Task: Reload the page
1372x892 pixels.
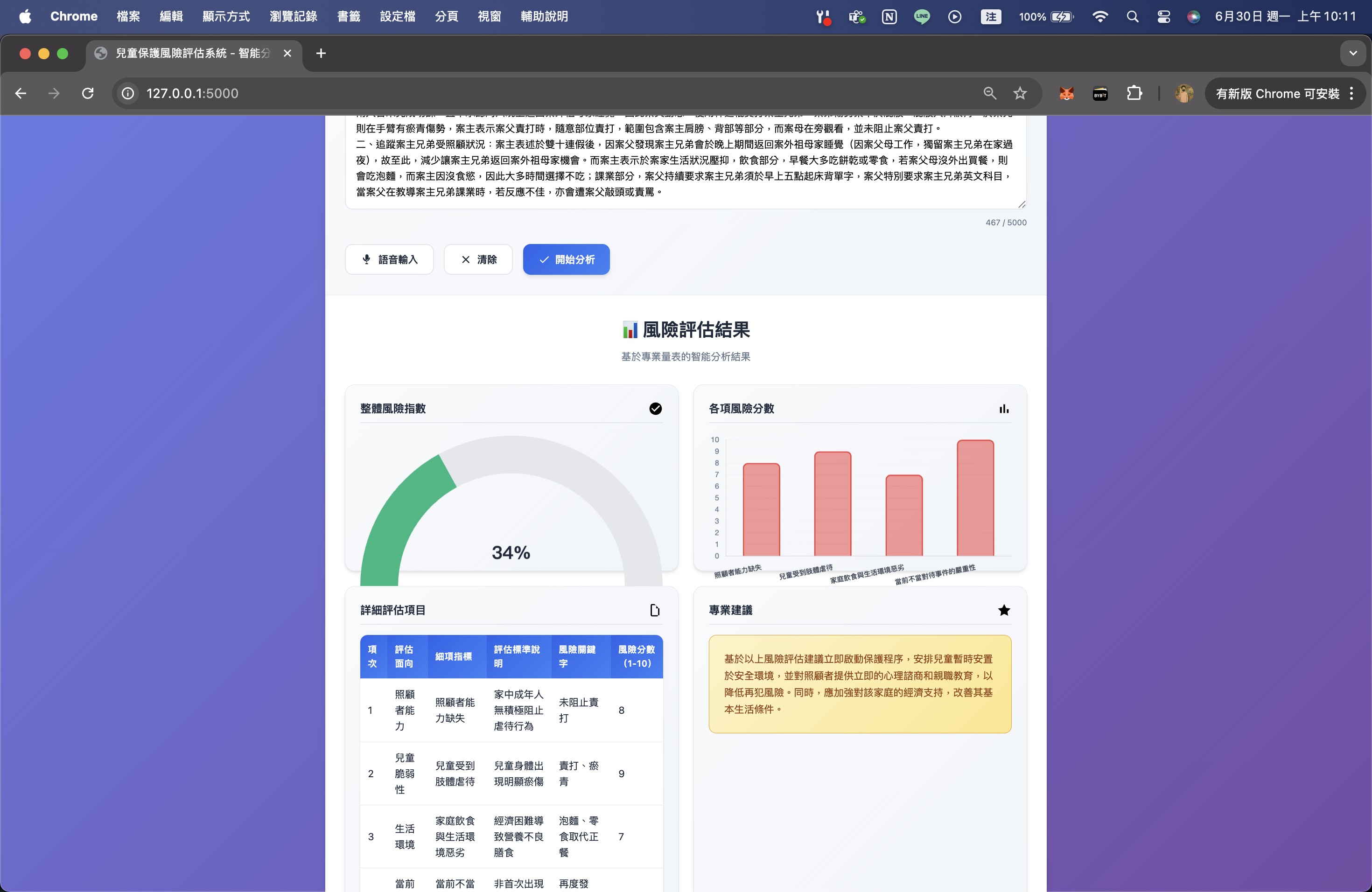Action: tap(88, 93)
